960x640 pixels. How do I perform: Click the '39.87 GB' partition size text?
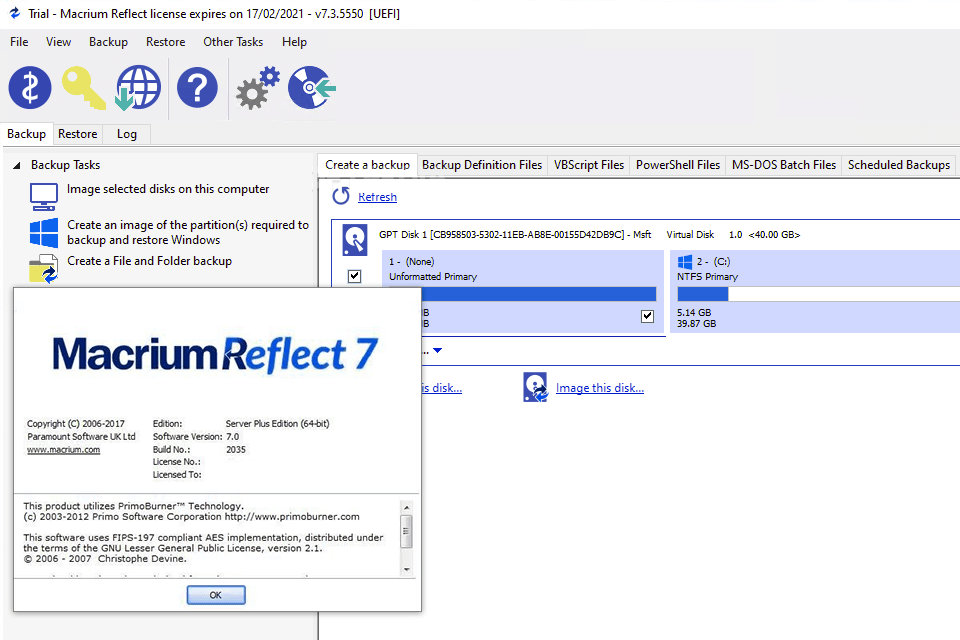[x=697, y=323]
